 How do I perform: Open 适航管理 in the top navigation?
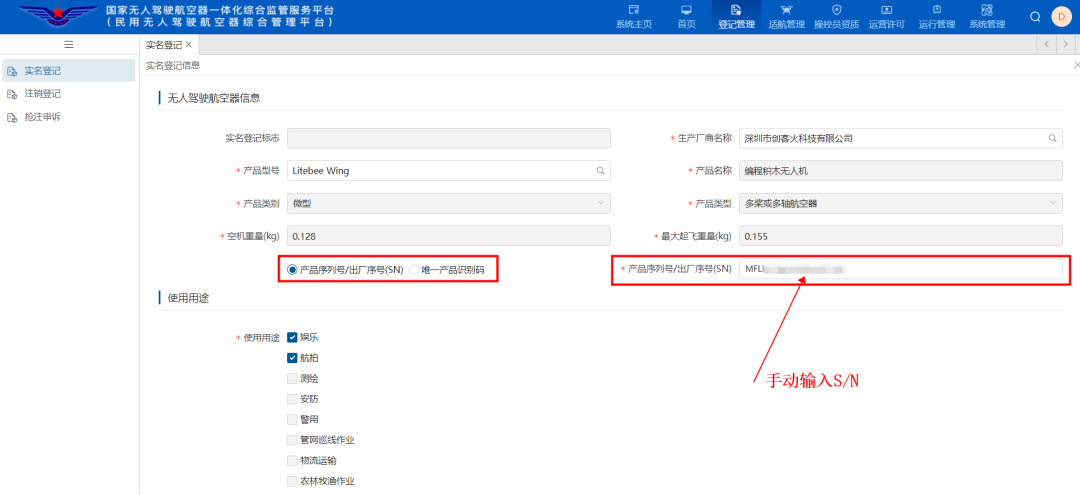[786, 16]
